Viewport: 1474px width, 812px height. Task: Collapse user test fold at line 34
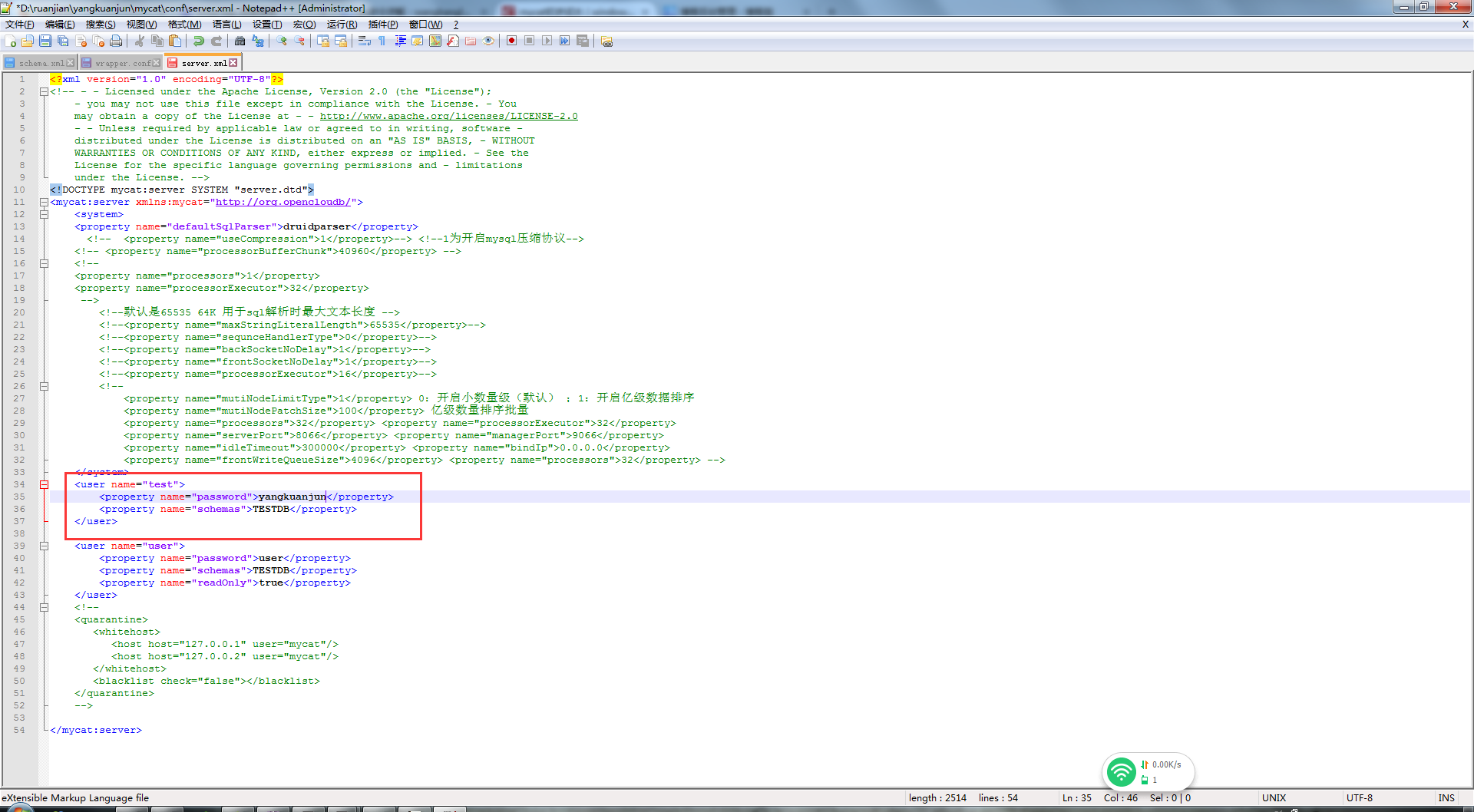click(x=44, y=484)
